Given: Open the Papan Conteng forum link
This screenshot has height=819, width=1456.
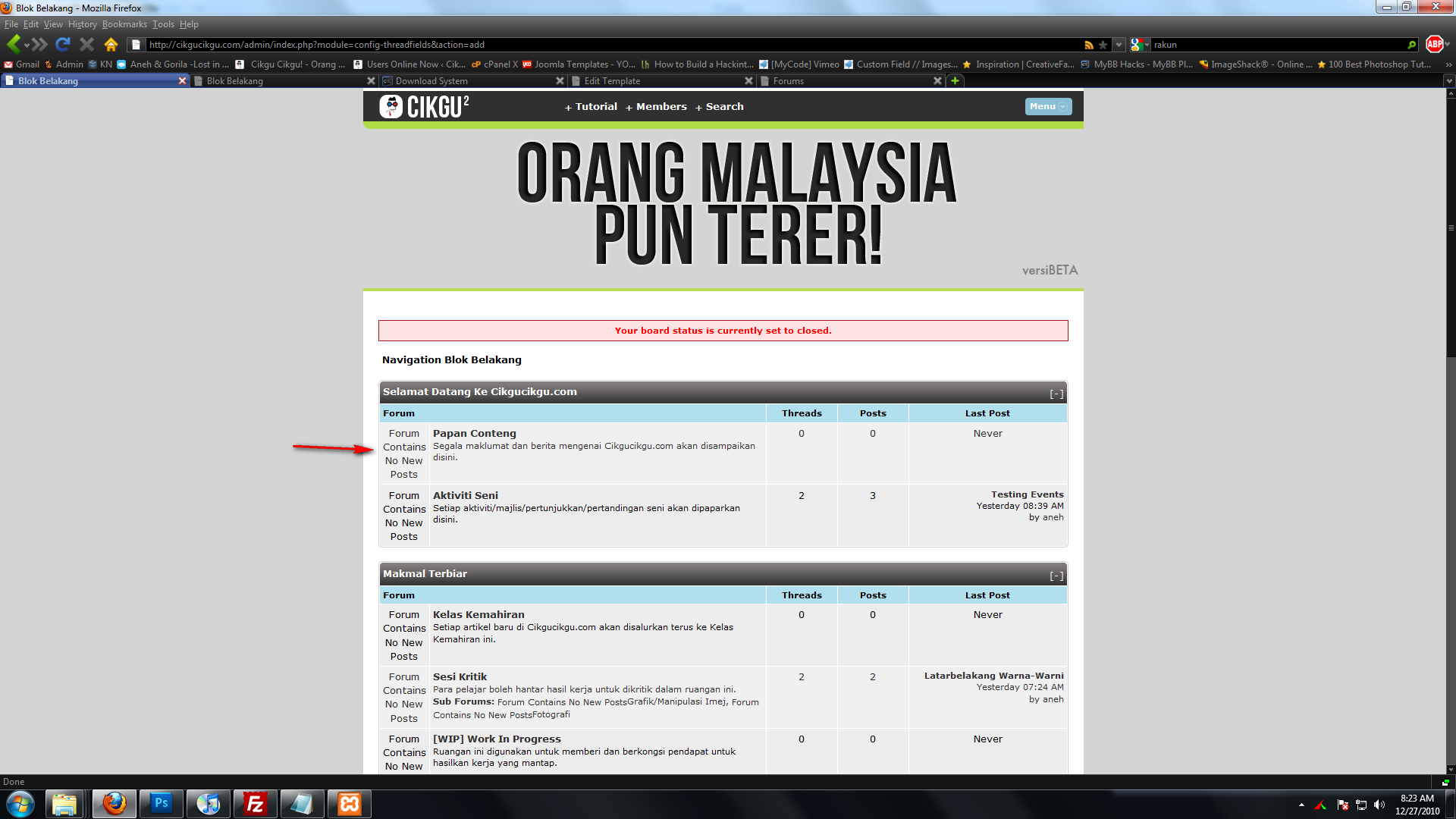Looking at the screenshot, I should pos(474,433).
